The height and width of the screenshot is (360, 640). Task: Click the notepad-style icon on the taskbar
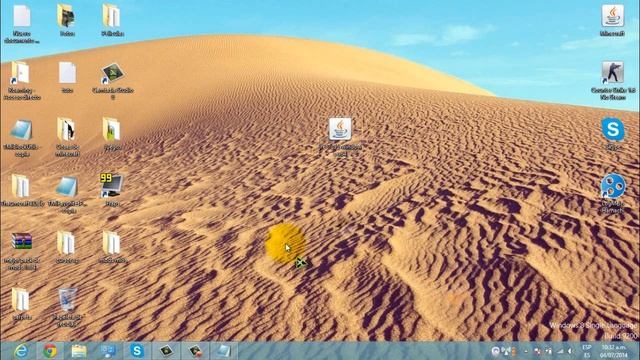pyautogui.click(x=224, y=351)
